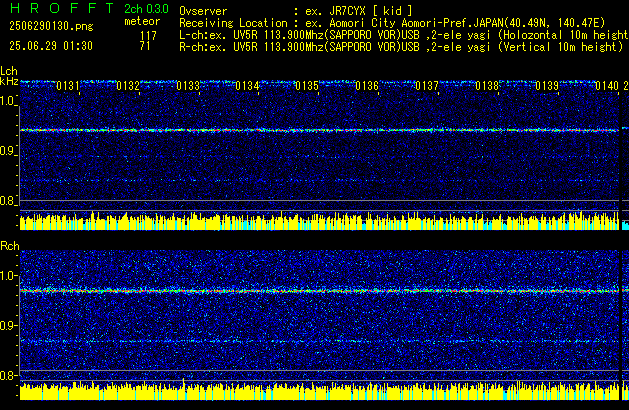Click the yellow Lch signal level bar graph

click(x=319, y=221)
